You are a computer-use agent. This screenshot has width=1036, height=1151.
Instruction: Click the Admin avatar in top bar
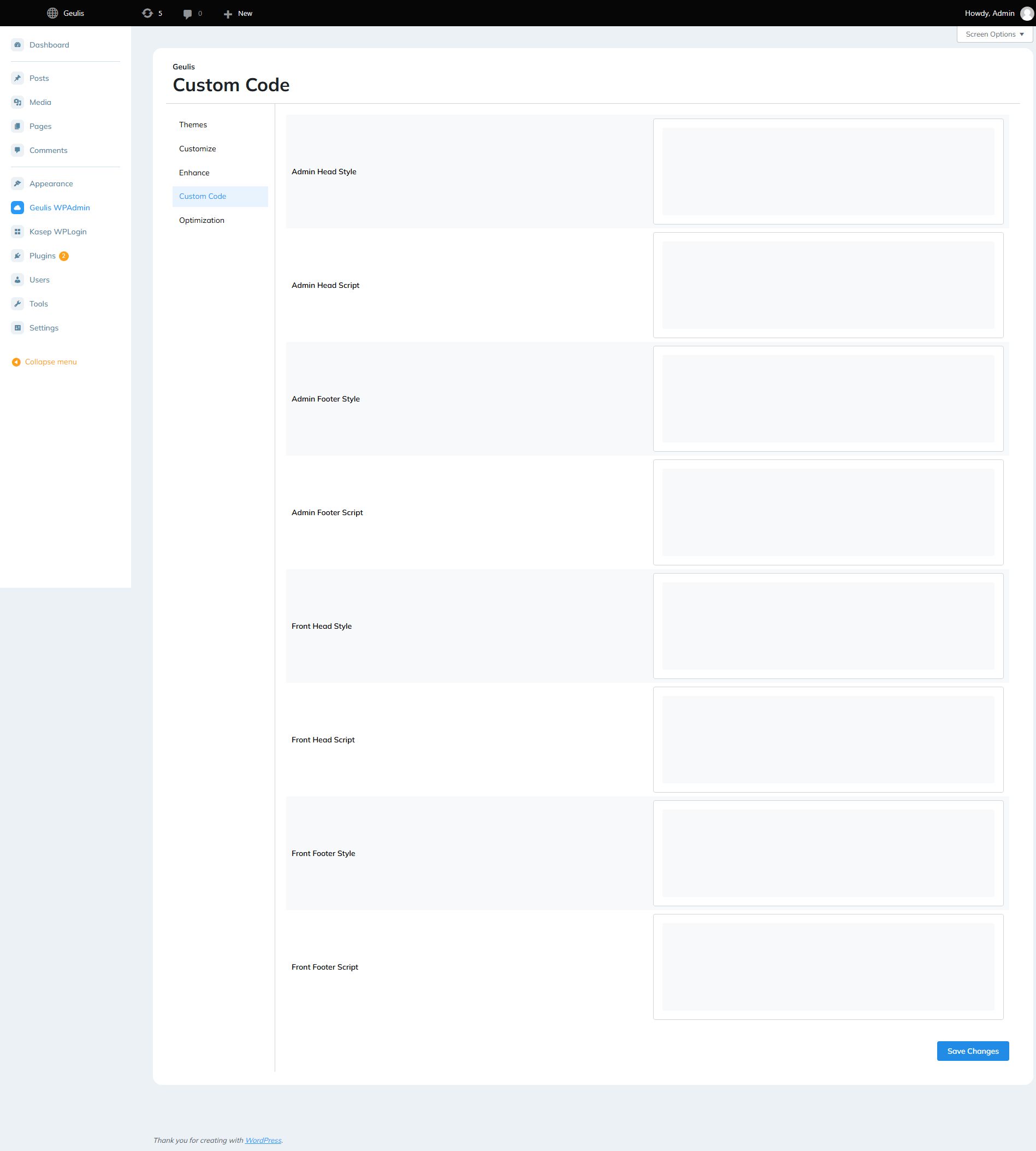[x=1026, y=13]
